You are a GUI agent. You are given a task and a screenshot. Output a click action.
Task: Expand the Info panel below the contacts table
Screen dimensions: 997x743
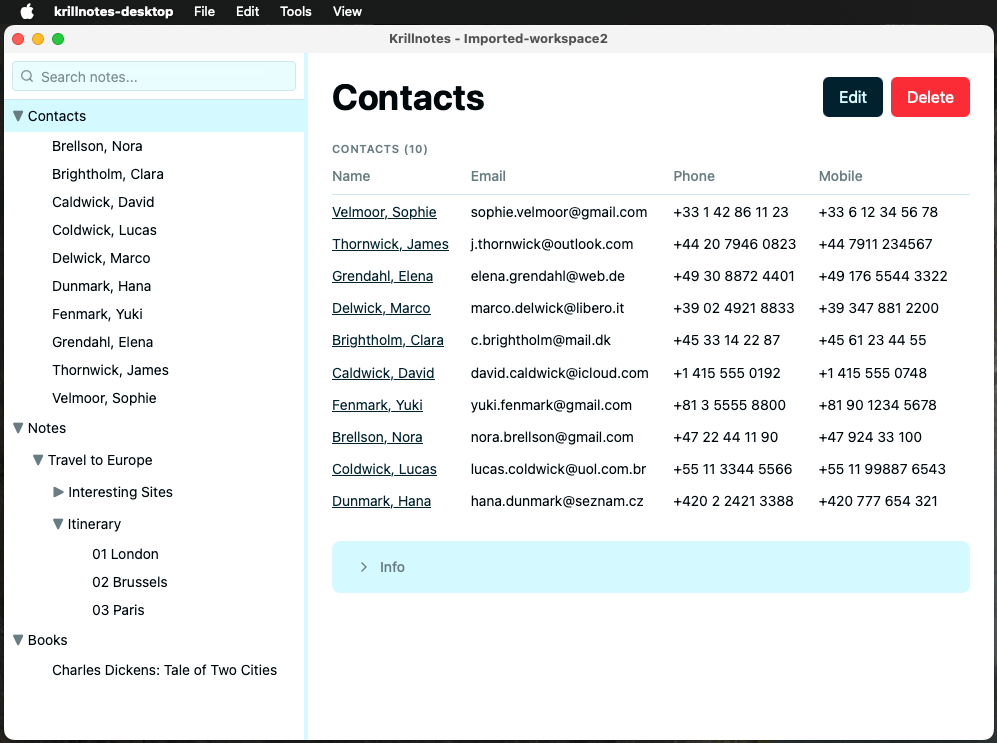[364, 566]
